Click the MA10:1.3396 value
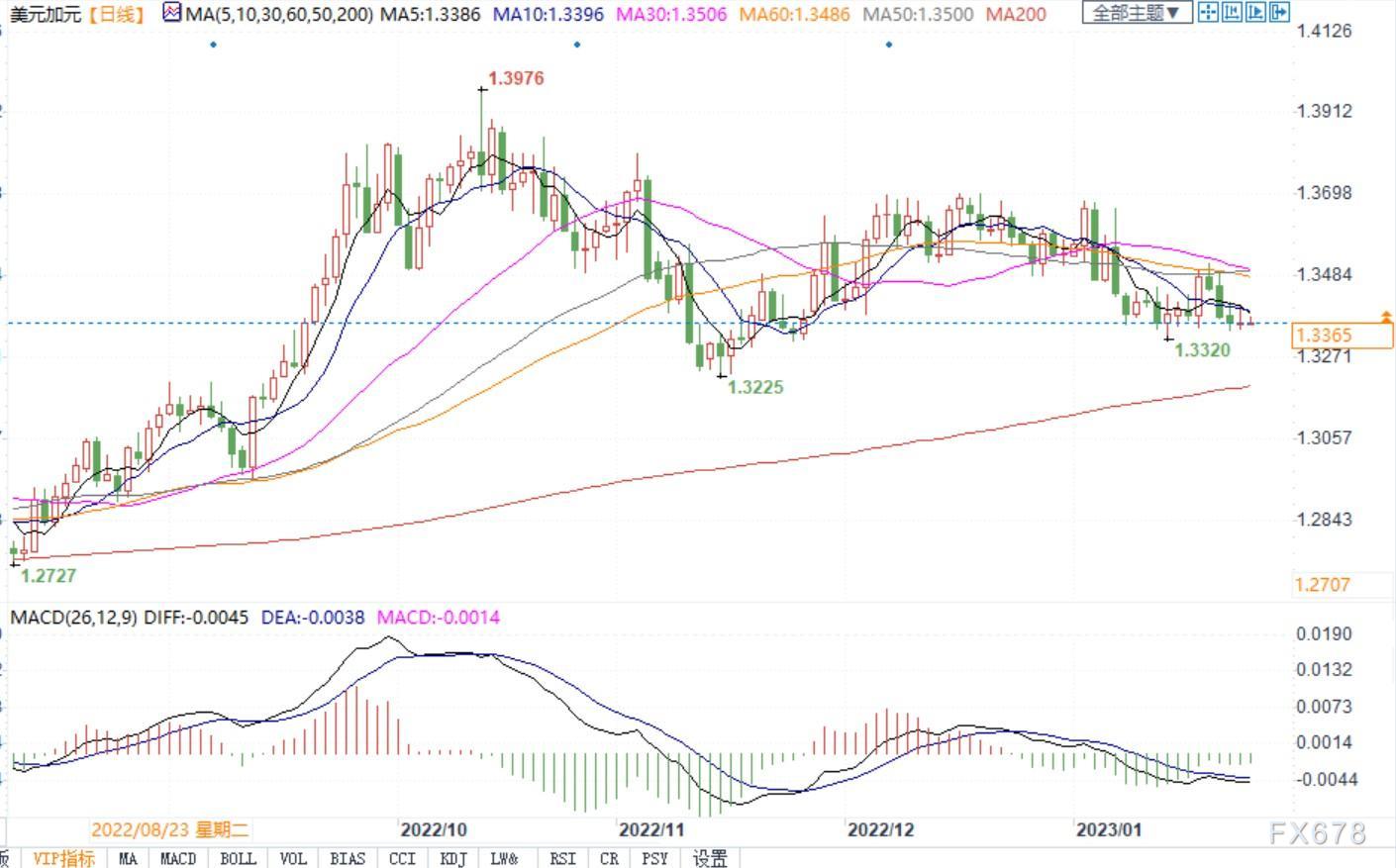Viewport: 1396px width, 868px height. pyautogui.click(x=548, y=14)
